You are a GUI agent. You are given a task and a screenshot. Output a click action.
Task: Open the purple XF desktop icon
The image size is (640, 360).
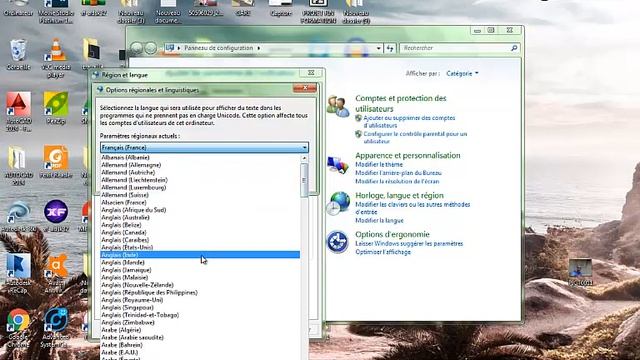56,216
